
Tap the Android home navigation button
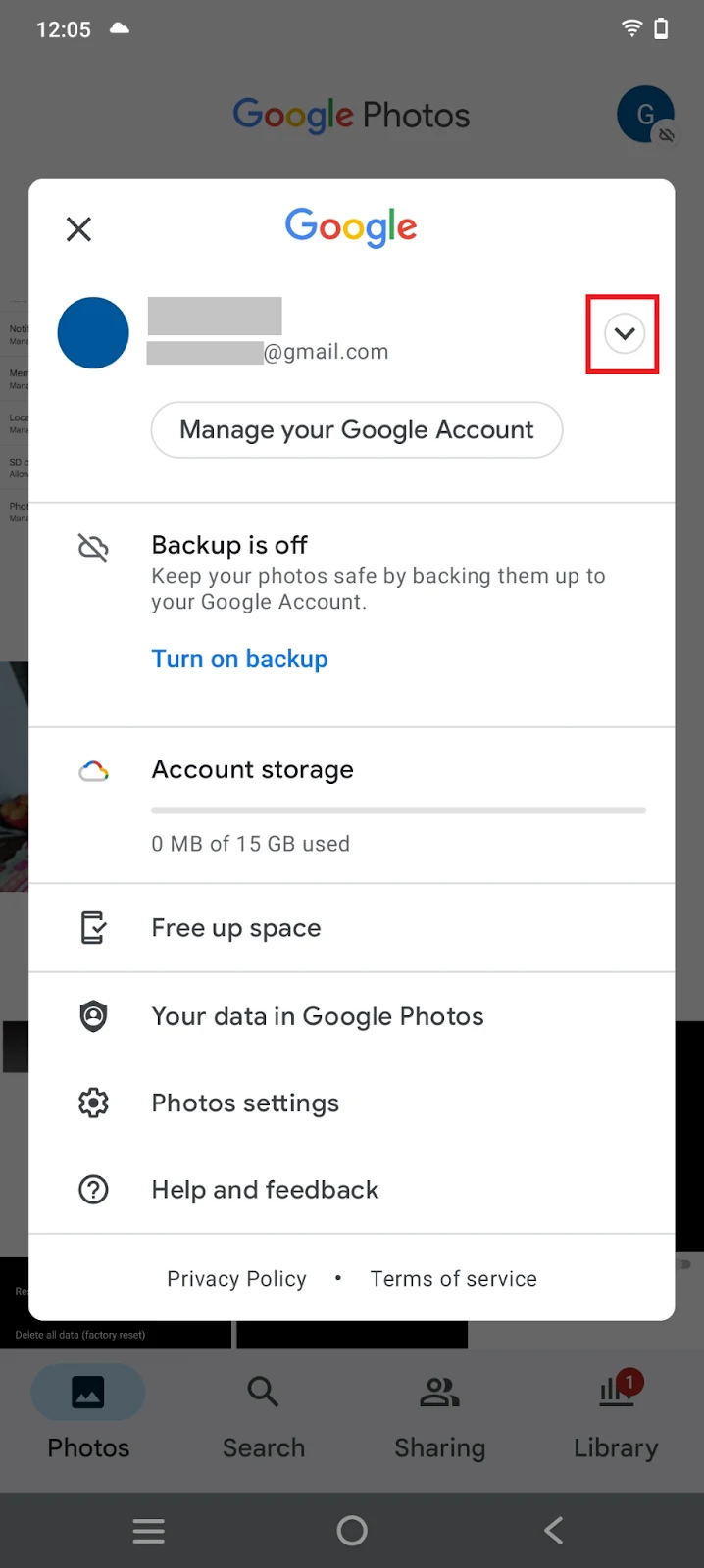click(352, 1530)
